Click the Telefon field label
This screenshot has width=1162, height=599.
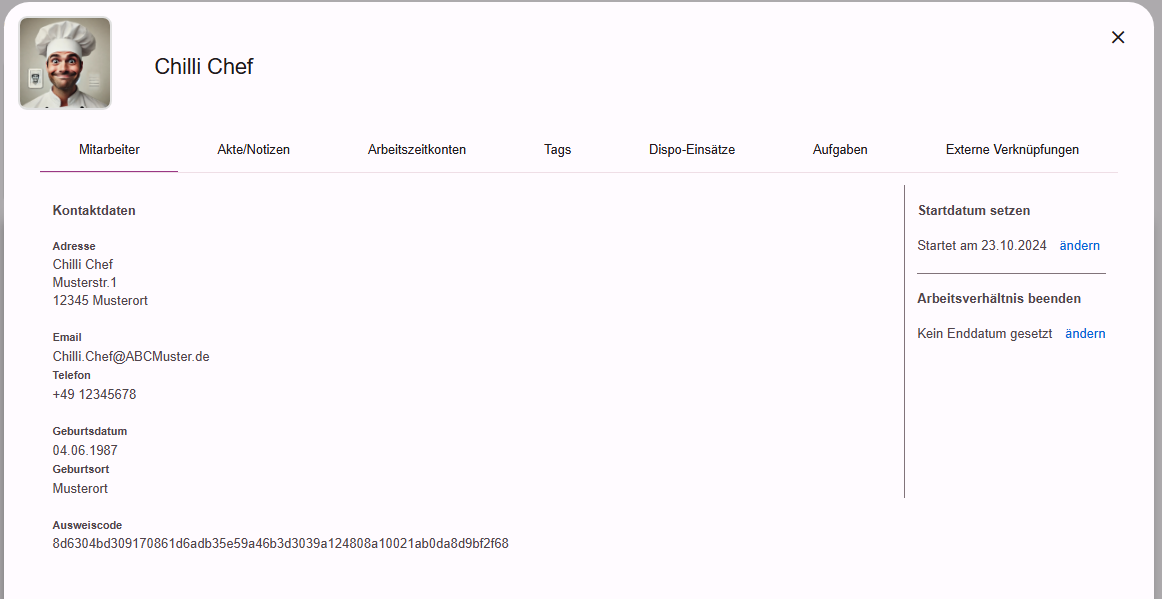tap(71, 375)
